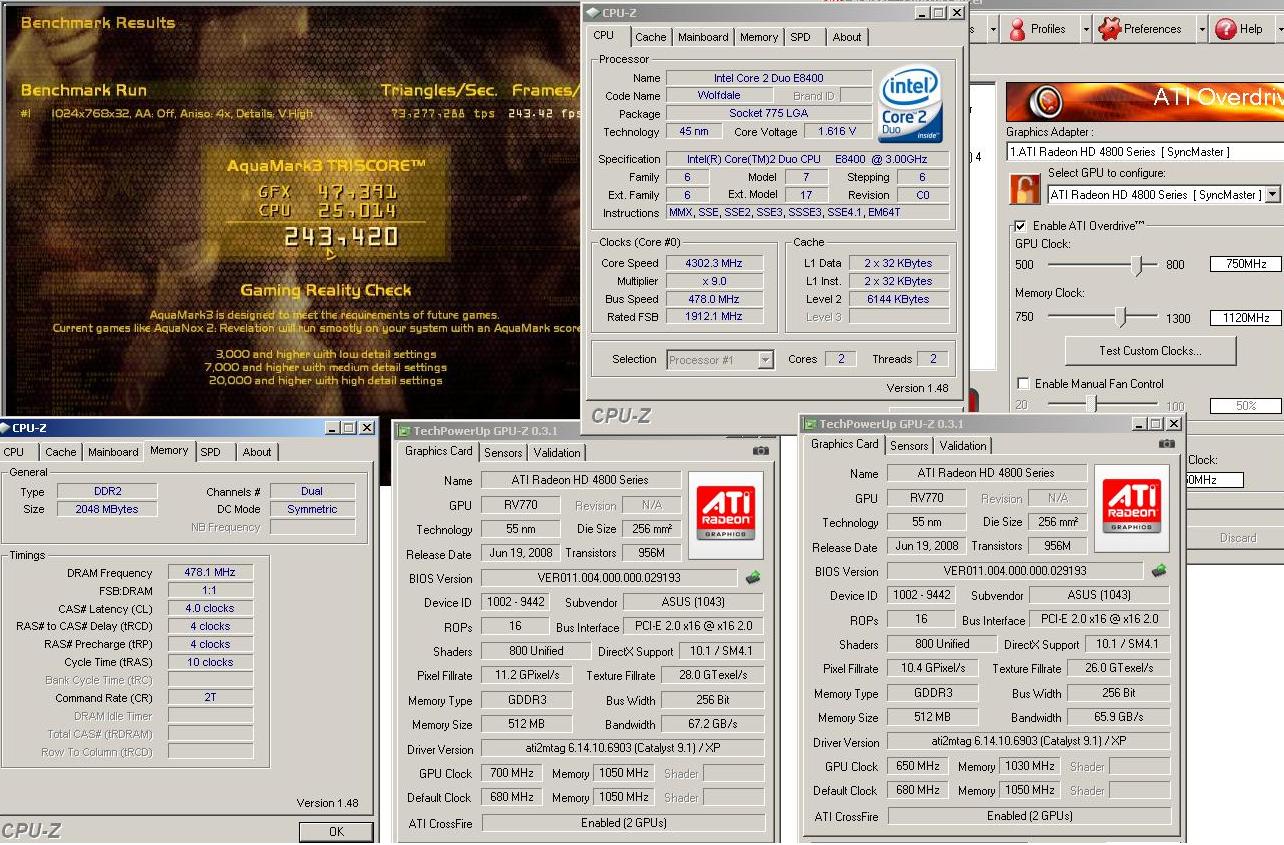
Task: Click camera screenshot icon in 700 MHz GPU-Z window
Action: [x=761, y=452]
